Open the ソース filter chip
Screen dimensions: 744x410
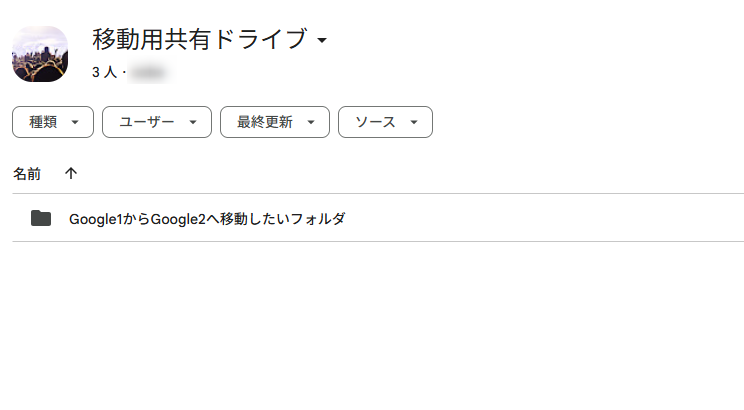tap(385, 122)
